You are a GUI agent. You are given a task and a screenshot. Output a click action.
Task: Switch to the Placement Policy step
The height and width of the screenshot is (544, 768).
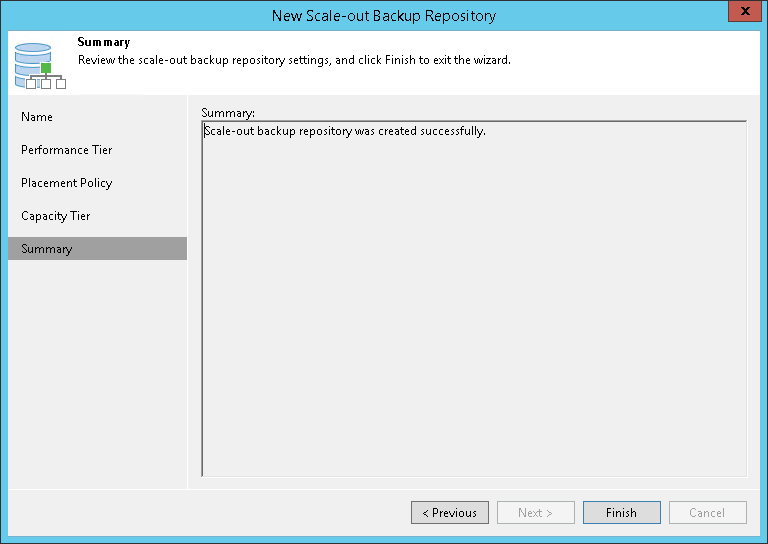pyautogui.click(x=66, y=183)
